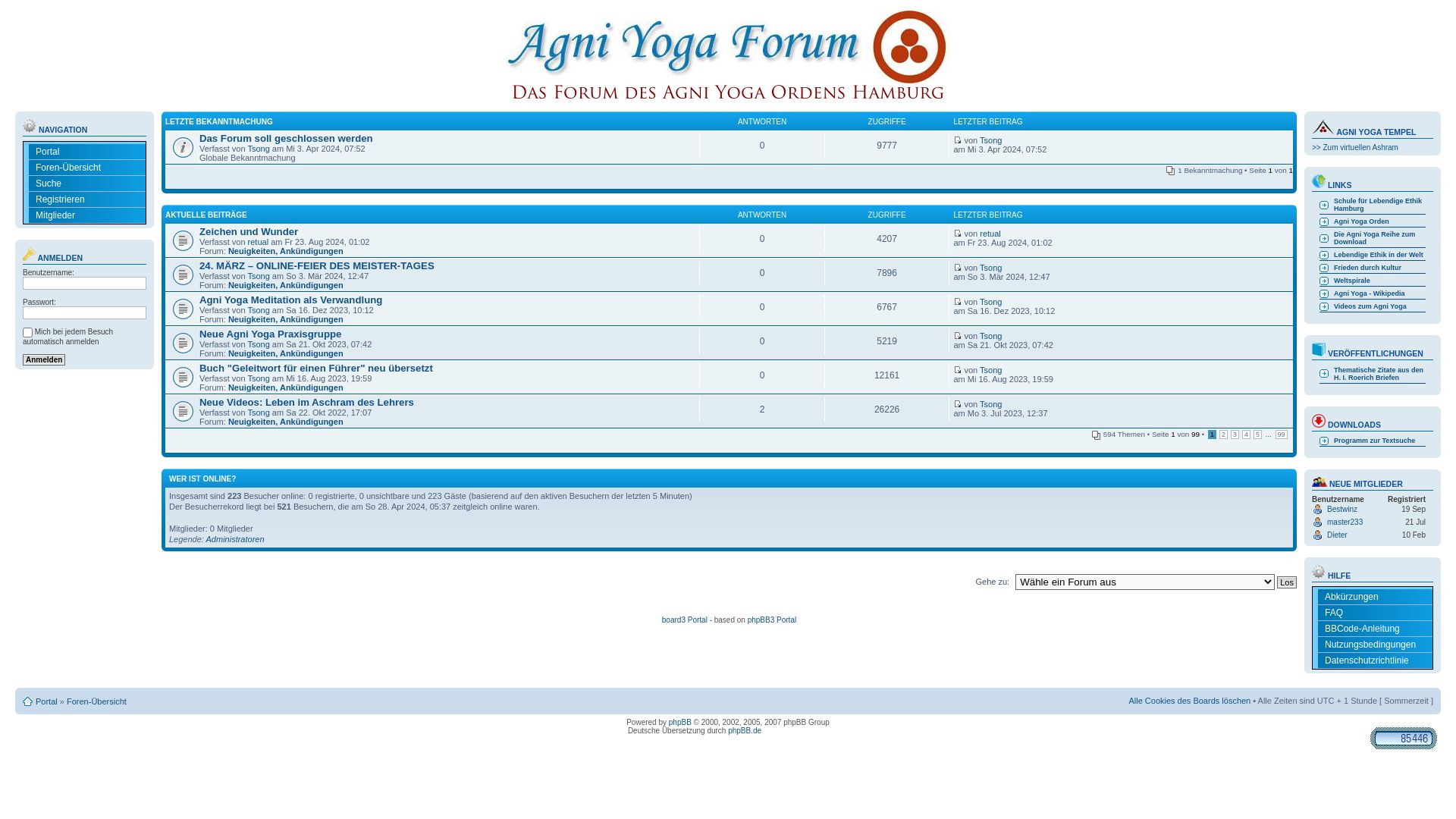The width and height of the screenshot is (1456, 819).
Task: Open latest post icon for Das Forum soll geschlossen werden
Action: [958, 140]
